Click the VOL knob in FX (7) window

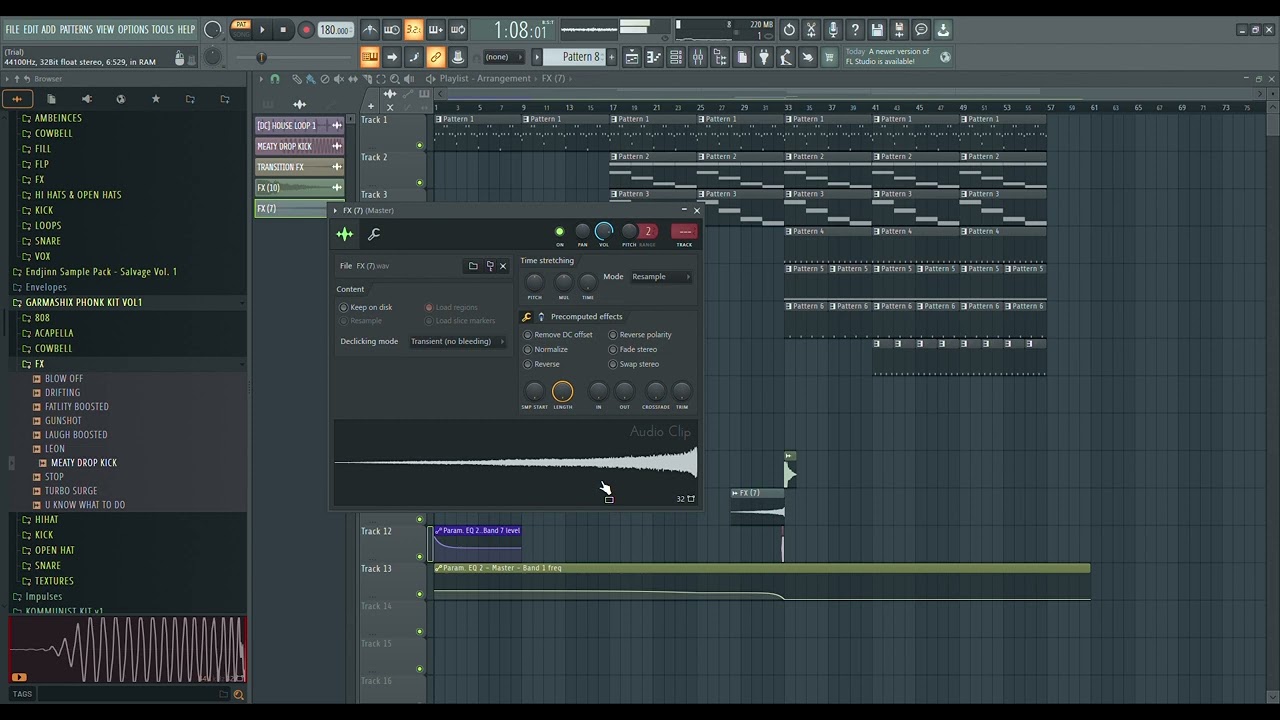(x=604, y=232)
